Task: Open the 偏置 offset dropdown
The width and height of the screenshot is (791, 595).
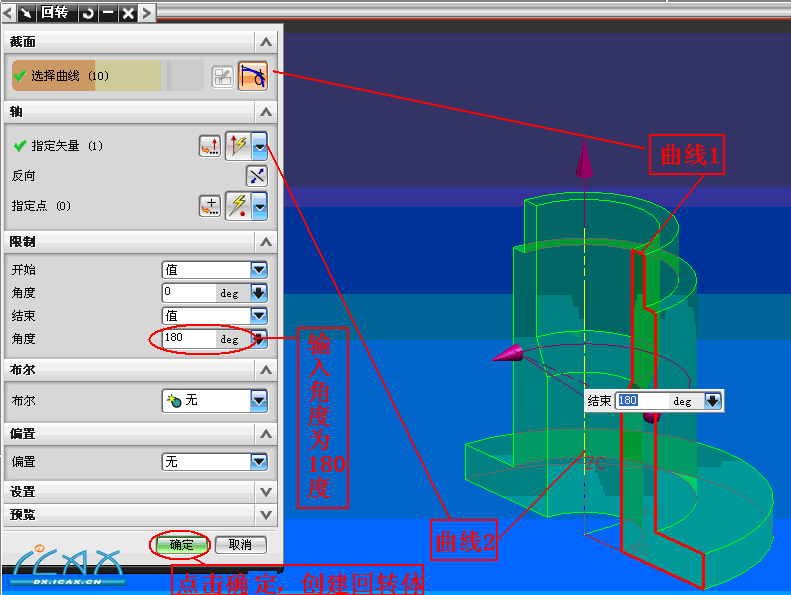Action: tap(258, 462)
